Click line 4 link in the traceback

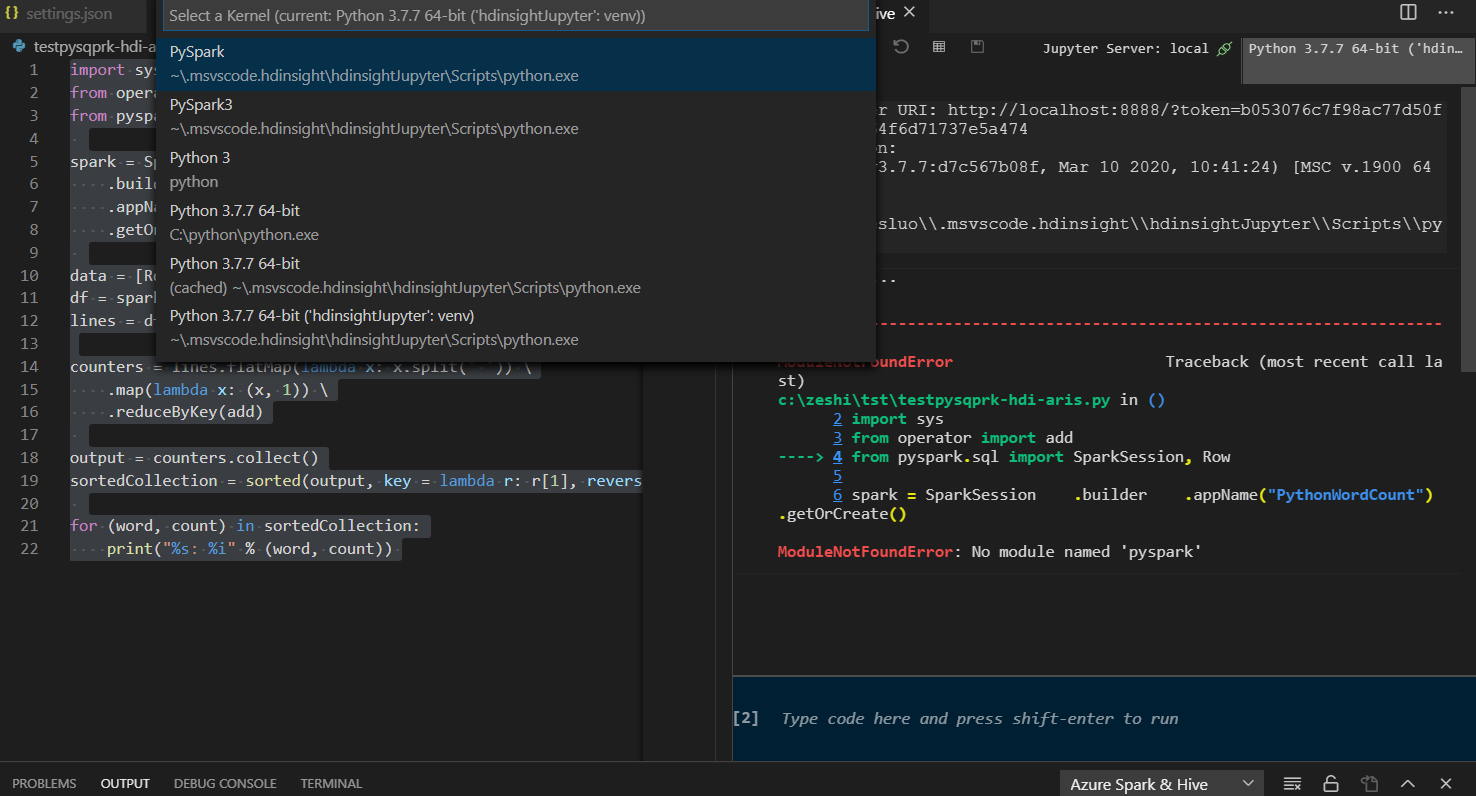point(838,456)
